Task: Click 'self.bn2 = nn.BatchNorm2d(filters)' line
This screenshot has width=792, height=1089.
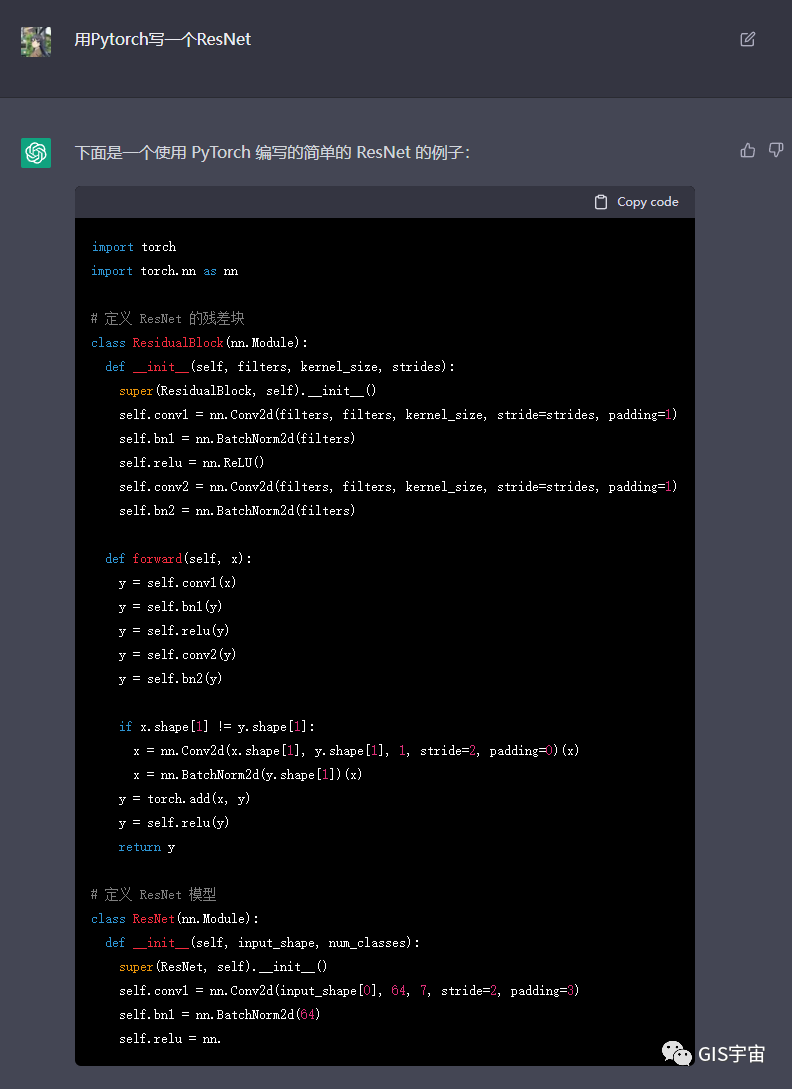Action: click(x=237, y=510)
